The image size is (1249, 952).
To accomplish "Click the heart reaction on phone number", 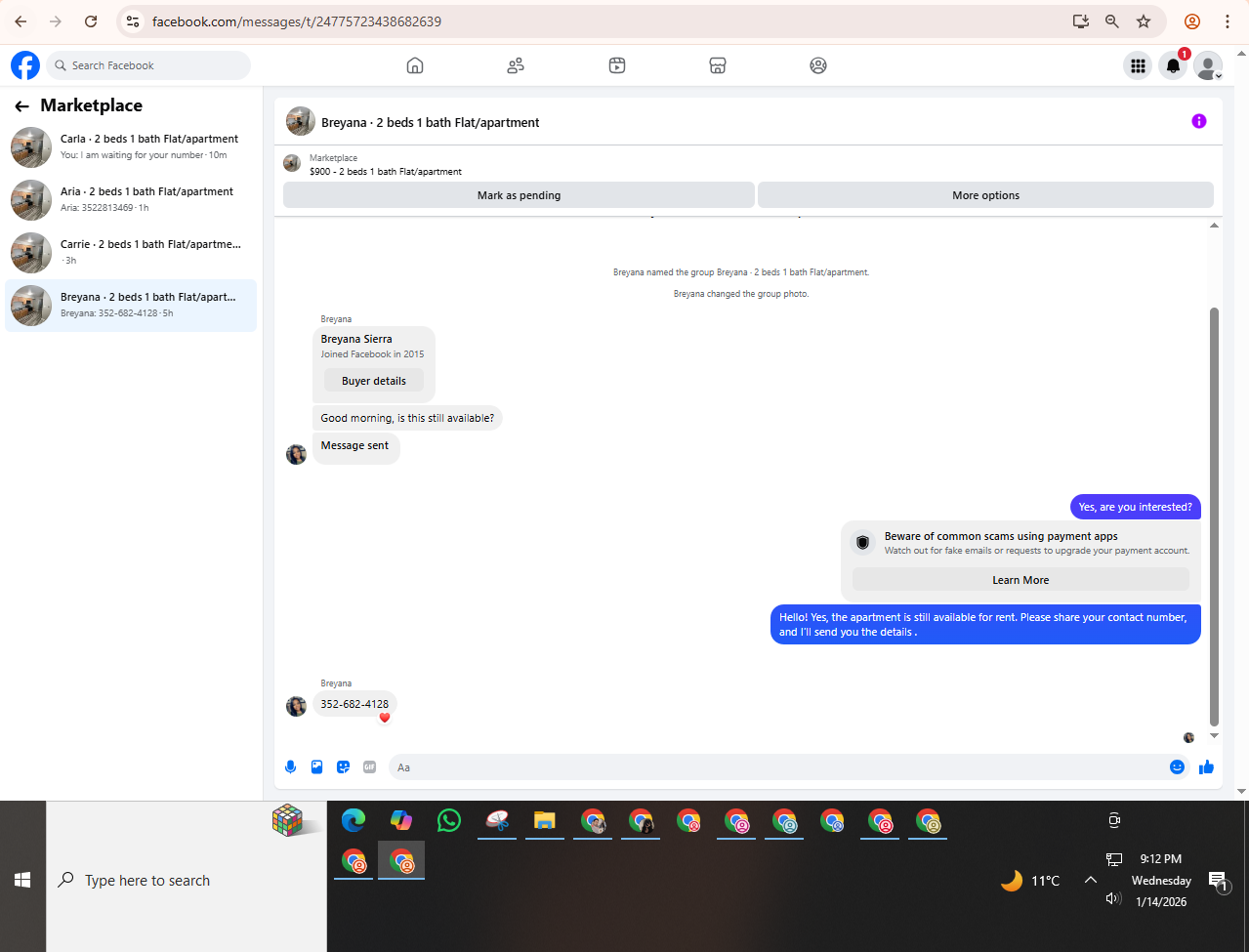I will pyautogui.click(x=385, y=718).
